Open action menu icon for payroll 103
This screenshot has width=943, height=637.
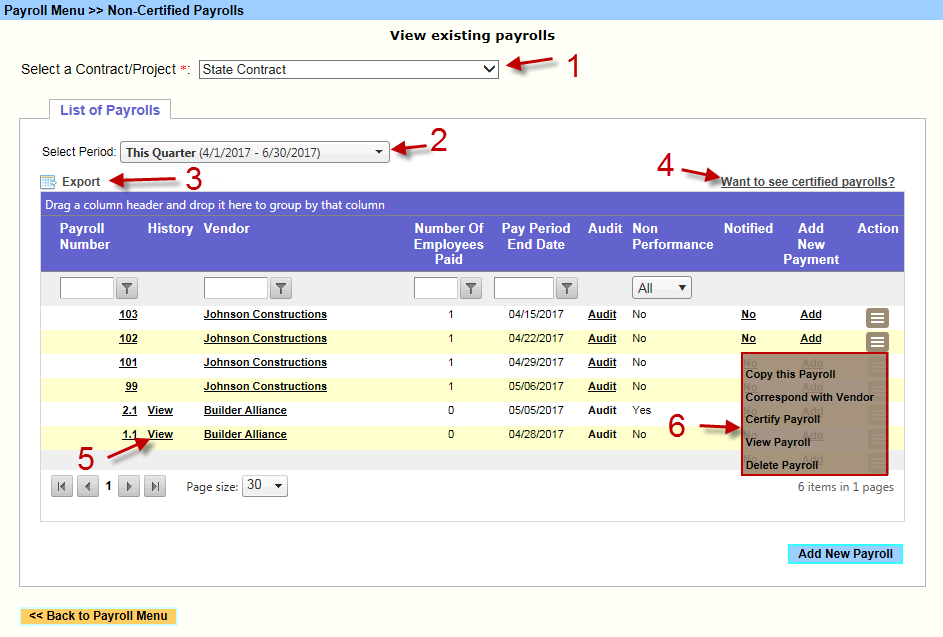point(877,318)
